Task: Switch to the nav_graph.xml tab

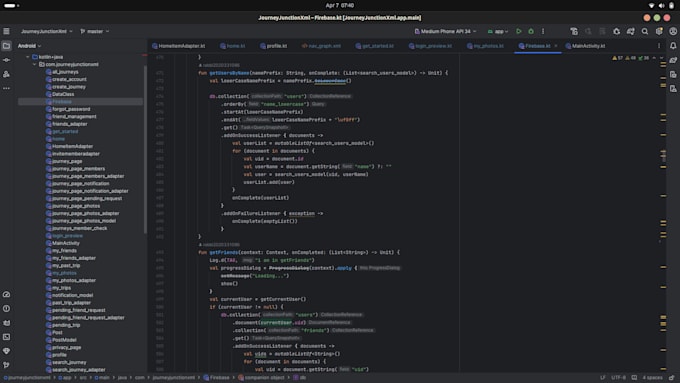Action: click(x=321, y=46)
